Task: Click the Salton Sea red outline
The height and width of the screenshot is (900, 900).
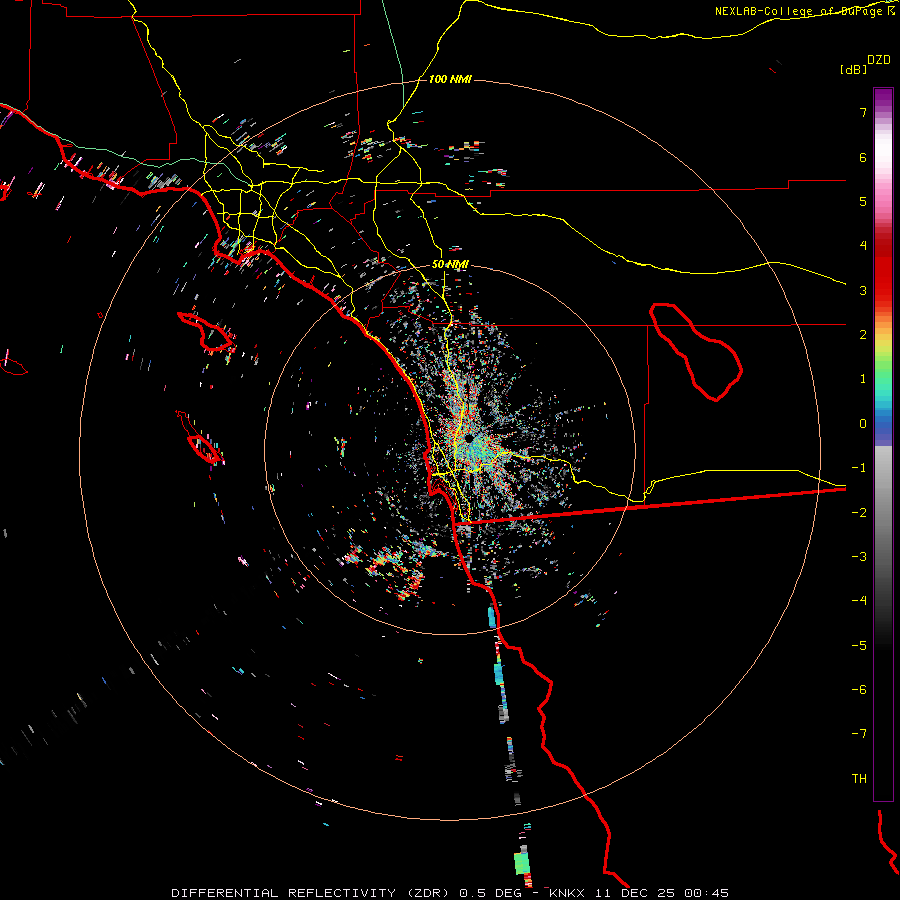Action: tap(696, 352)
